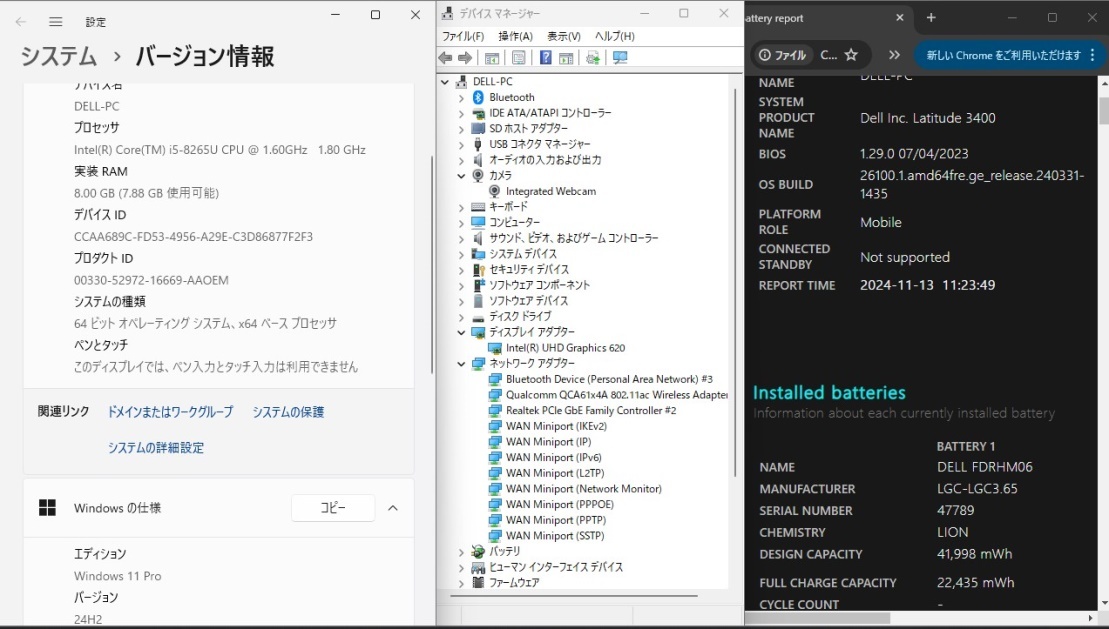Viewport: 1109px width, 629px height.
Task: Select the battery report Chrome tab
Action: (826, 18)
